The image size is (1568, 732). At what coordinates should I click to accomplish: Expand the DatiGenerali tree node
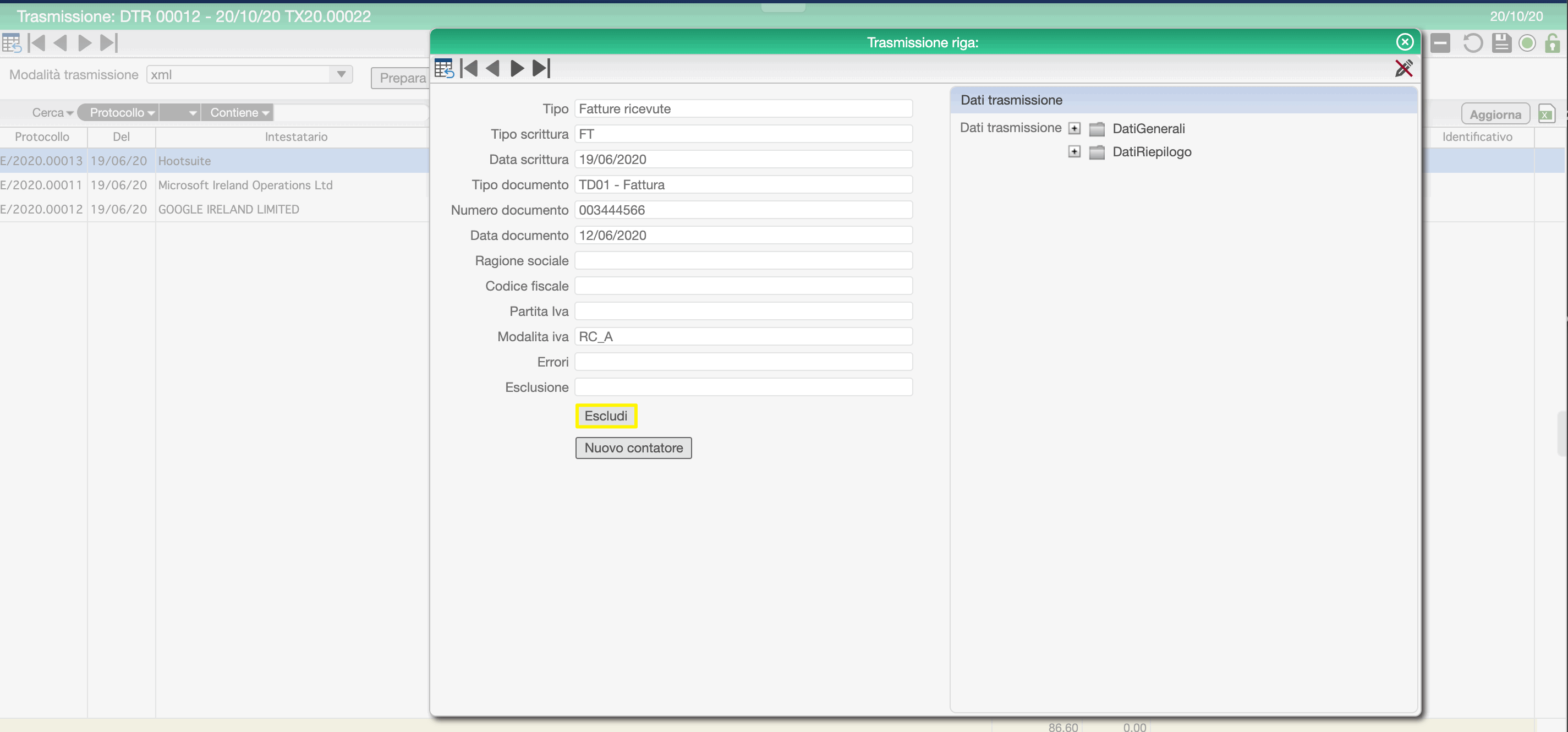[1074, 128]
